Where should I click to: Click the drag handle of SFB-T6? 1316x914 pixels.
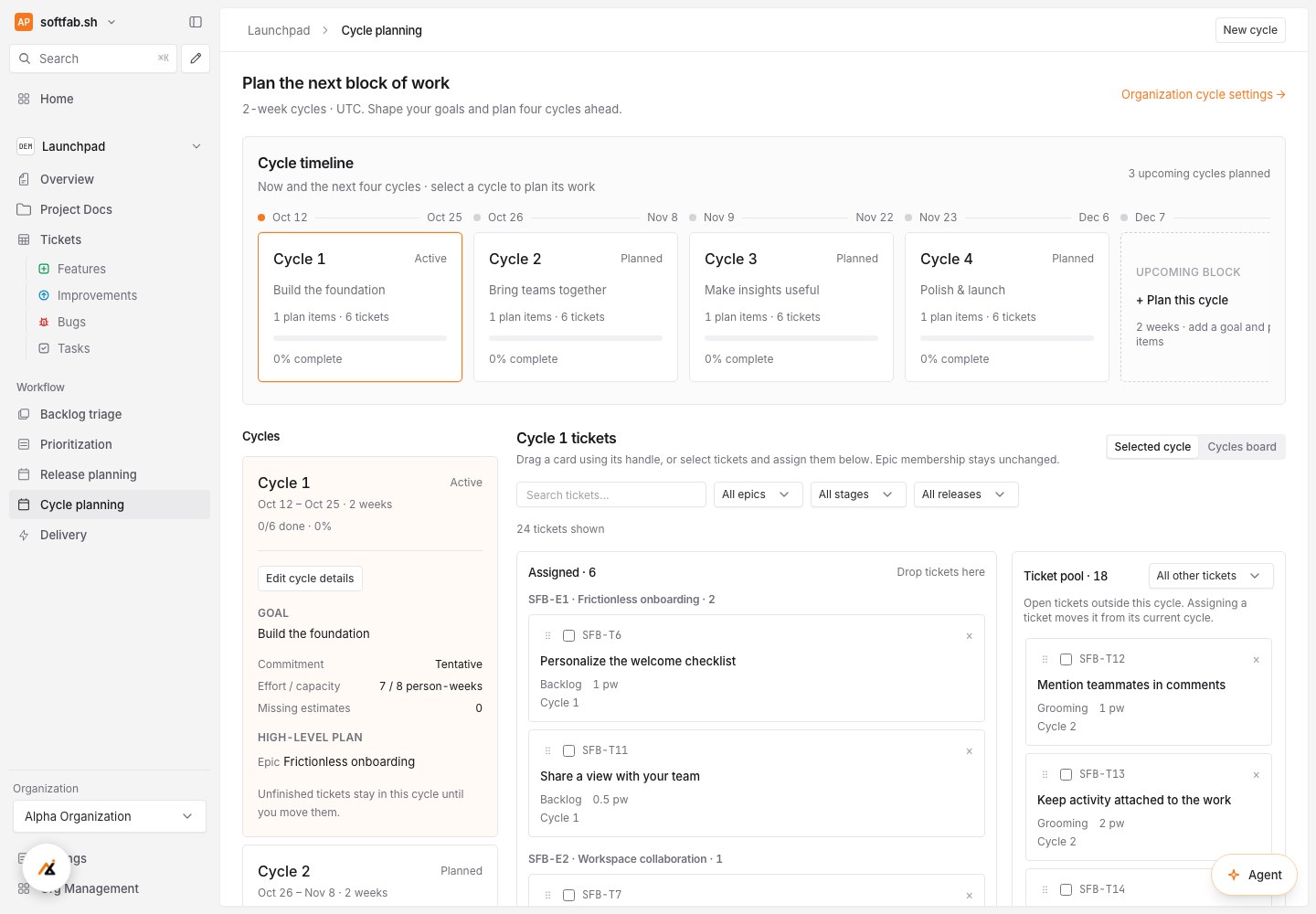pyautogui.click(x=547, y=635)
